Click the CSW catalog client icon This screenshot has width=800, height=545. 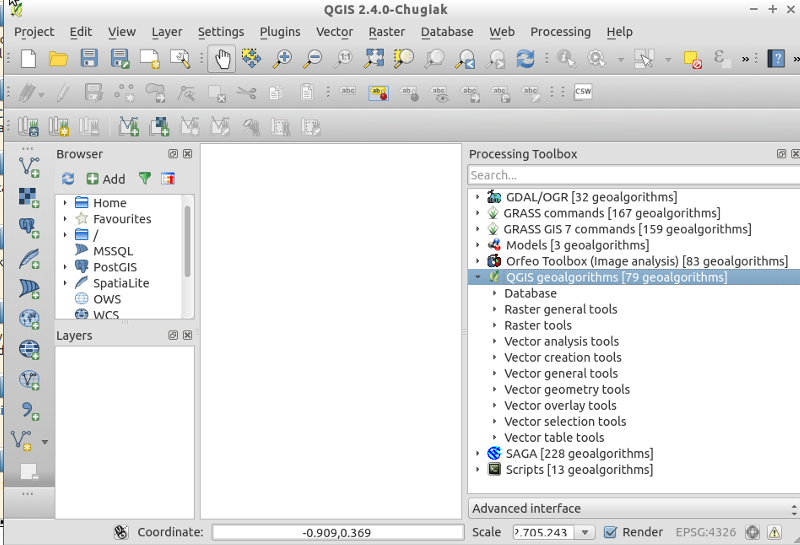[x=583, y=91]
